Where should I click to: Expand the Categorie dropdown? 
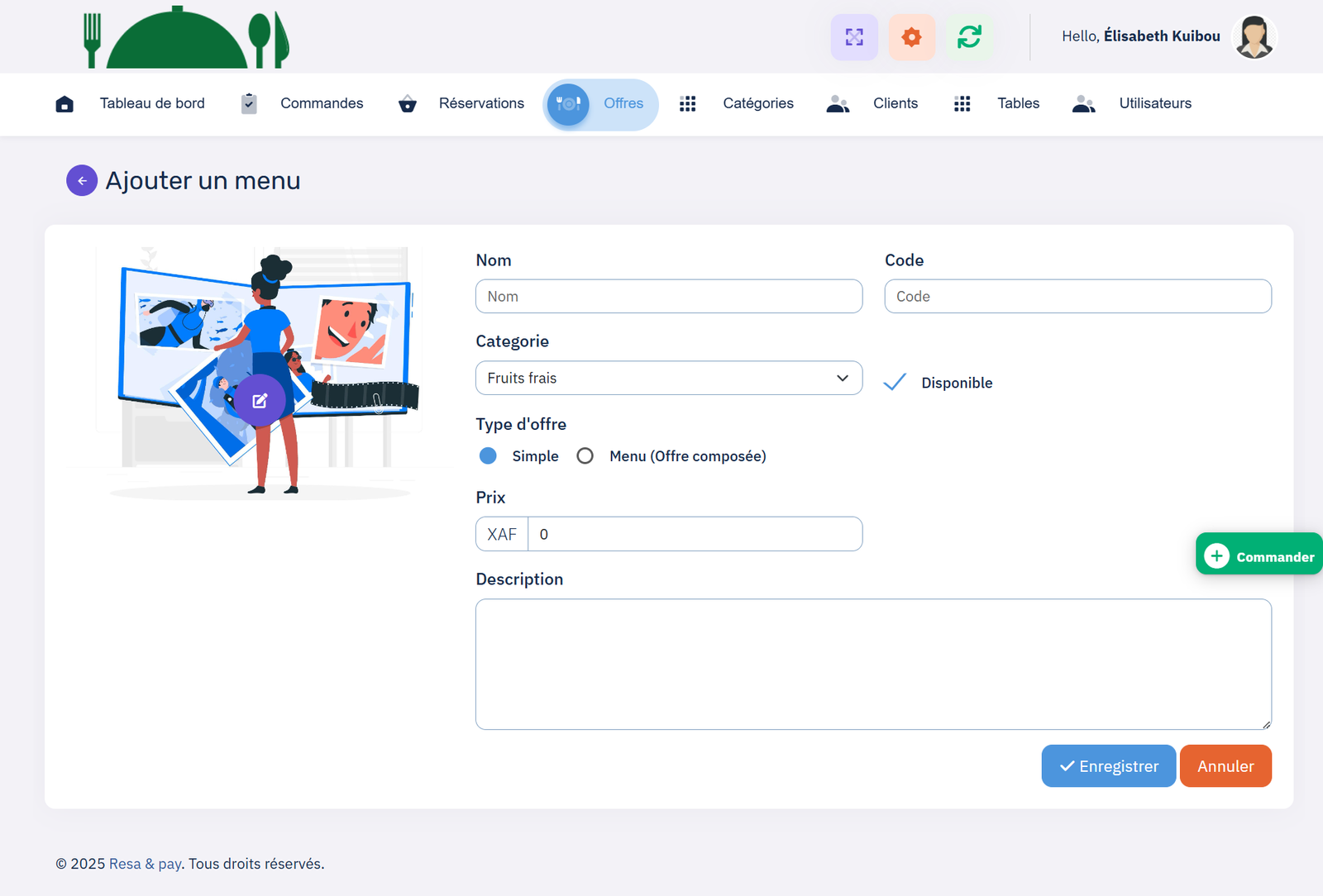click(x=668, y=378)
